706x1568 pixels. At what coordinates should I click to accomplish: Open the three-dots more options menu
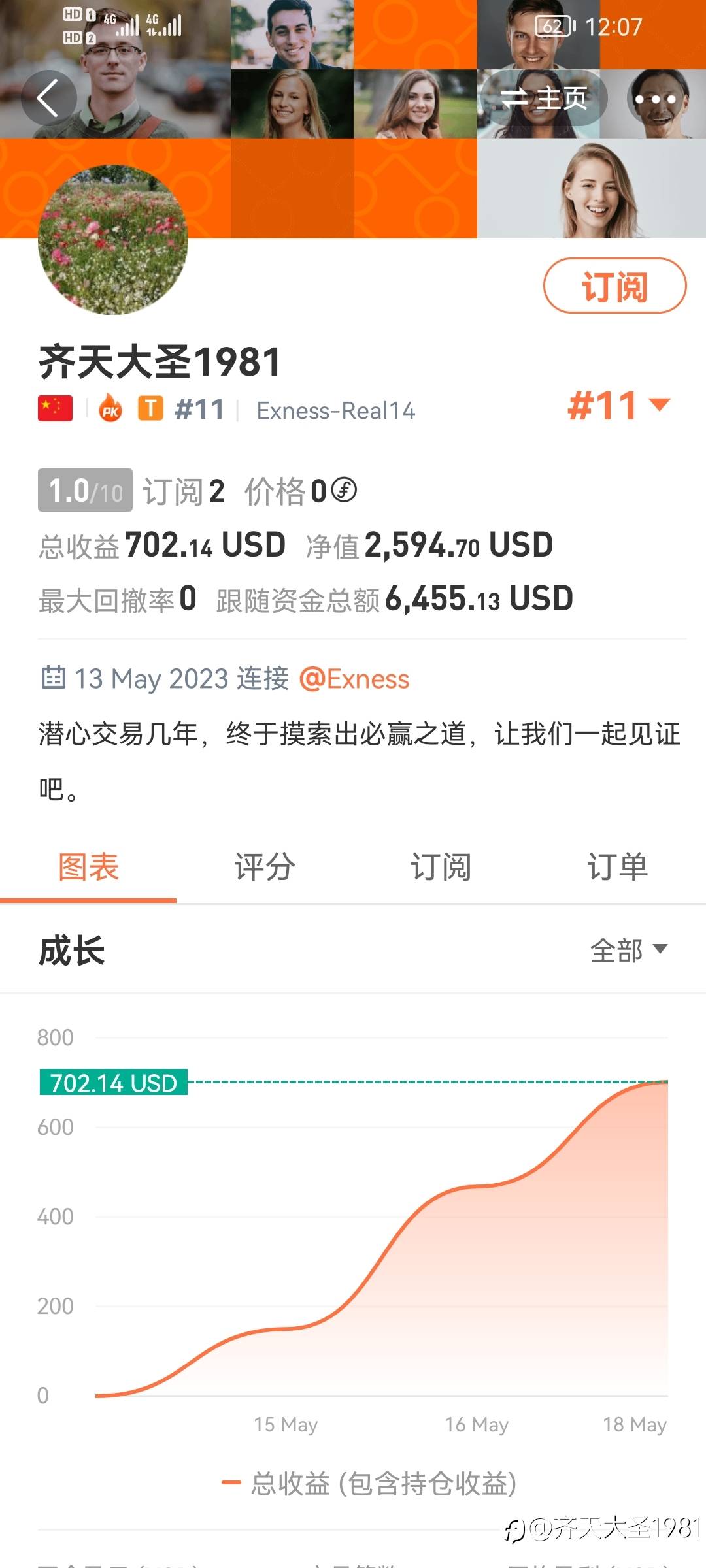(655, 99)
